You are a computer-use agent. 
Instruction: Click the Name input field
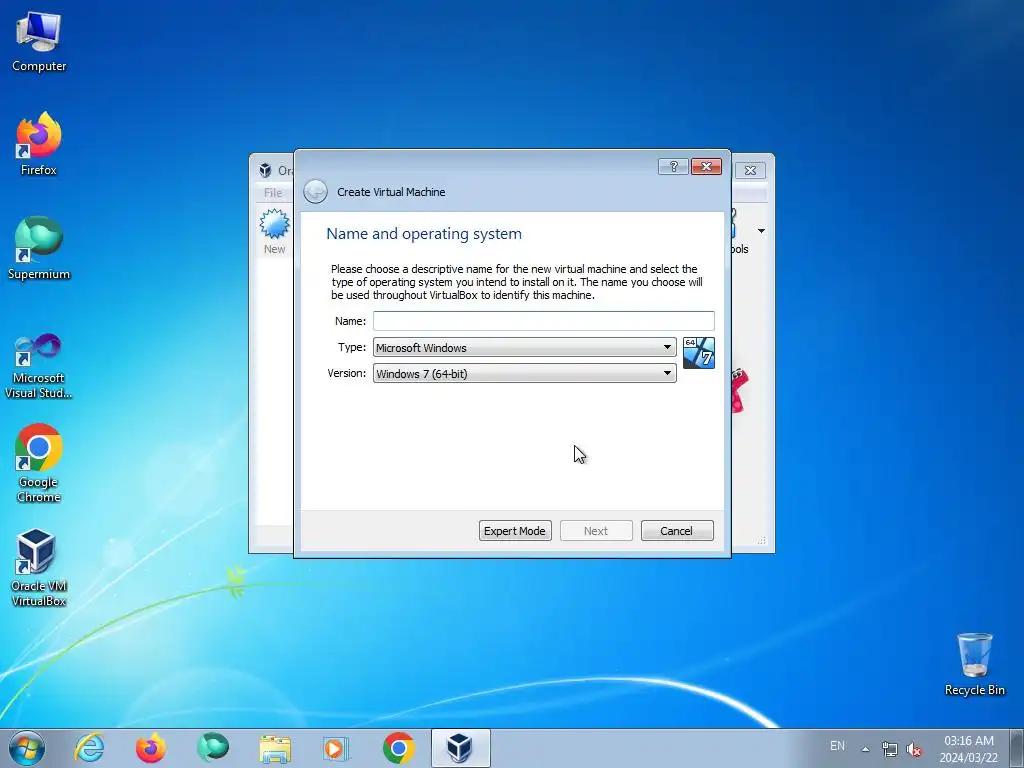click(543, 321)
